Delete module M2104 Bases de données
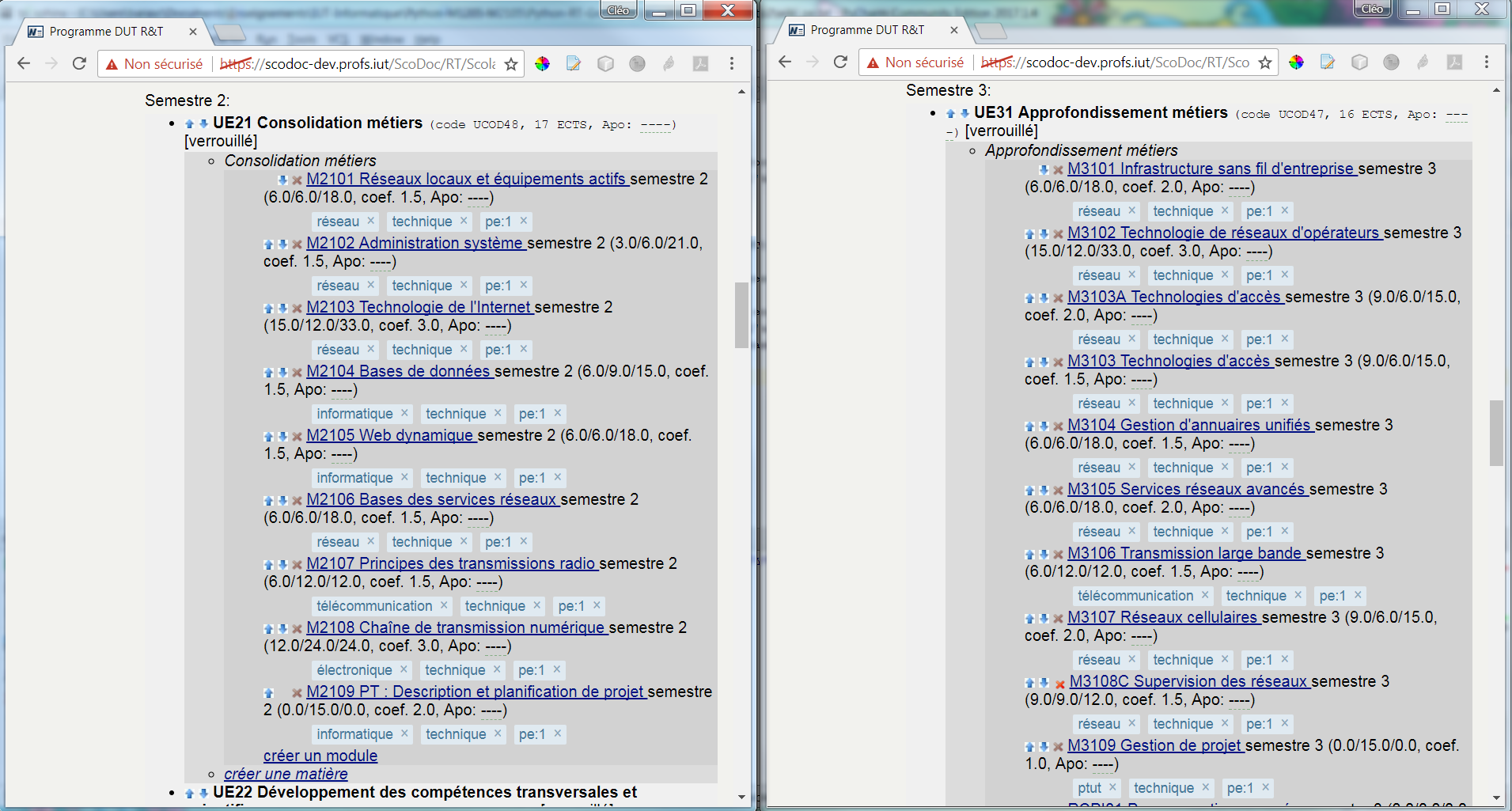 (x=297, y=373)
